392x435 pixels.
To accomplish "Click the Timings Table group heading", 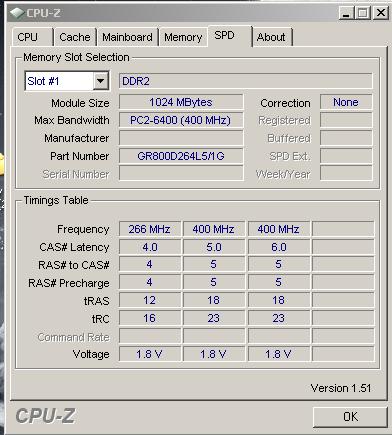I will tap(56, 200).
